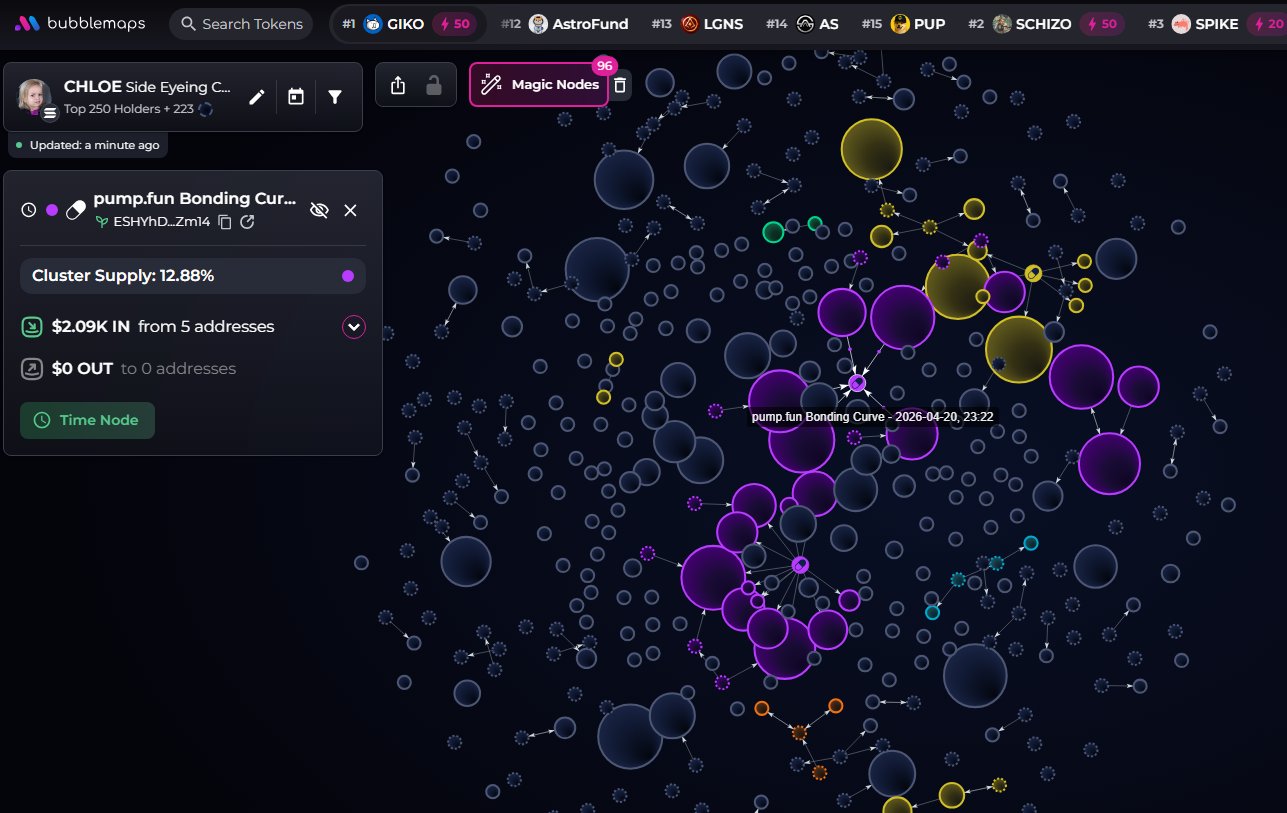
Task: Open address in explorer via external-link icon
Action: click(247, 222)
